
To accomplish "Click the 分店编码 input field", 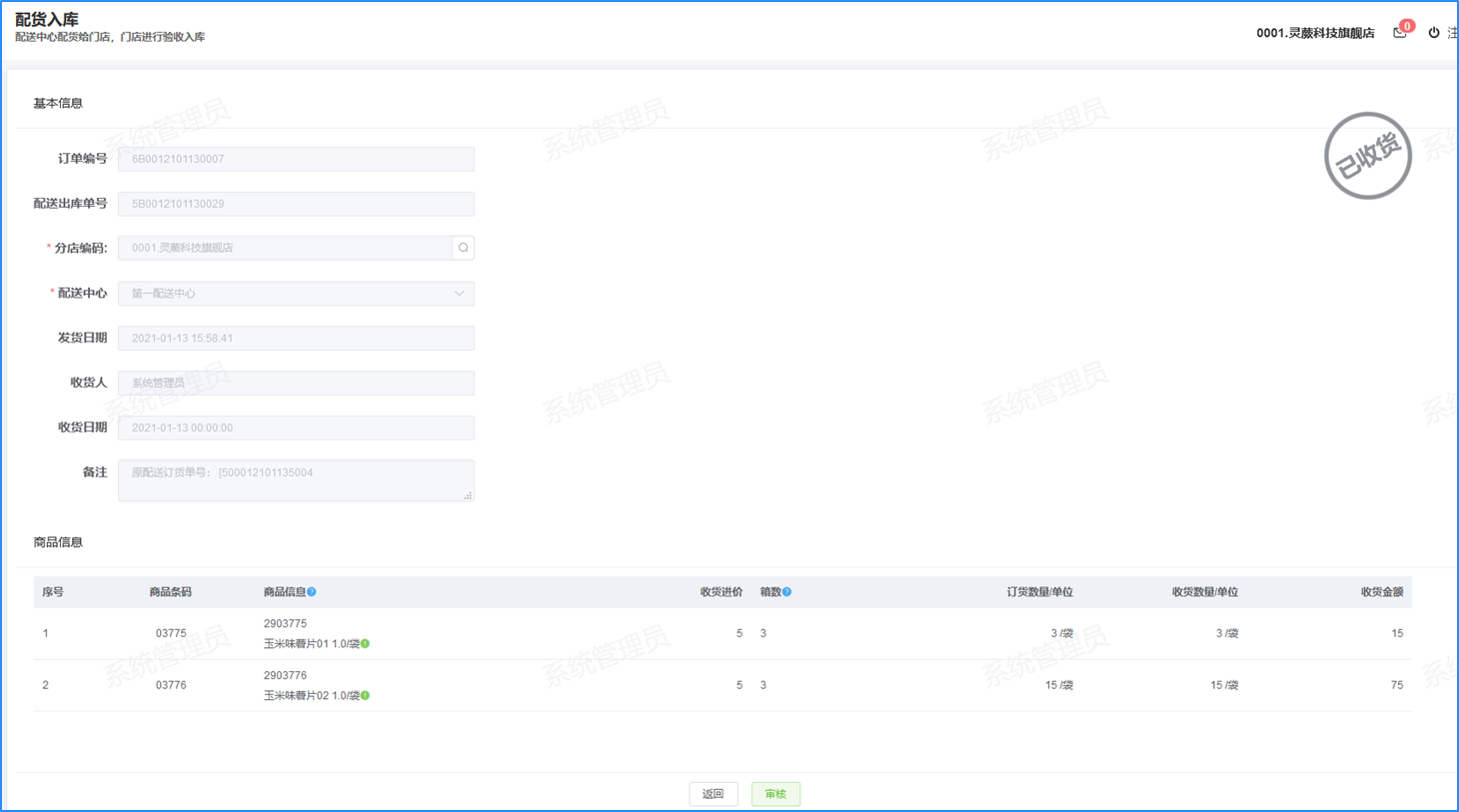I will coord(285,248).
